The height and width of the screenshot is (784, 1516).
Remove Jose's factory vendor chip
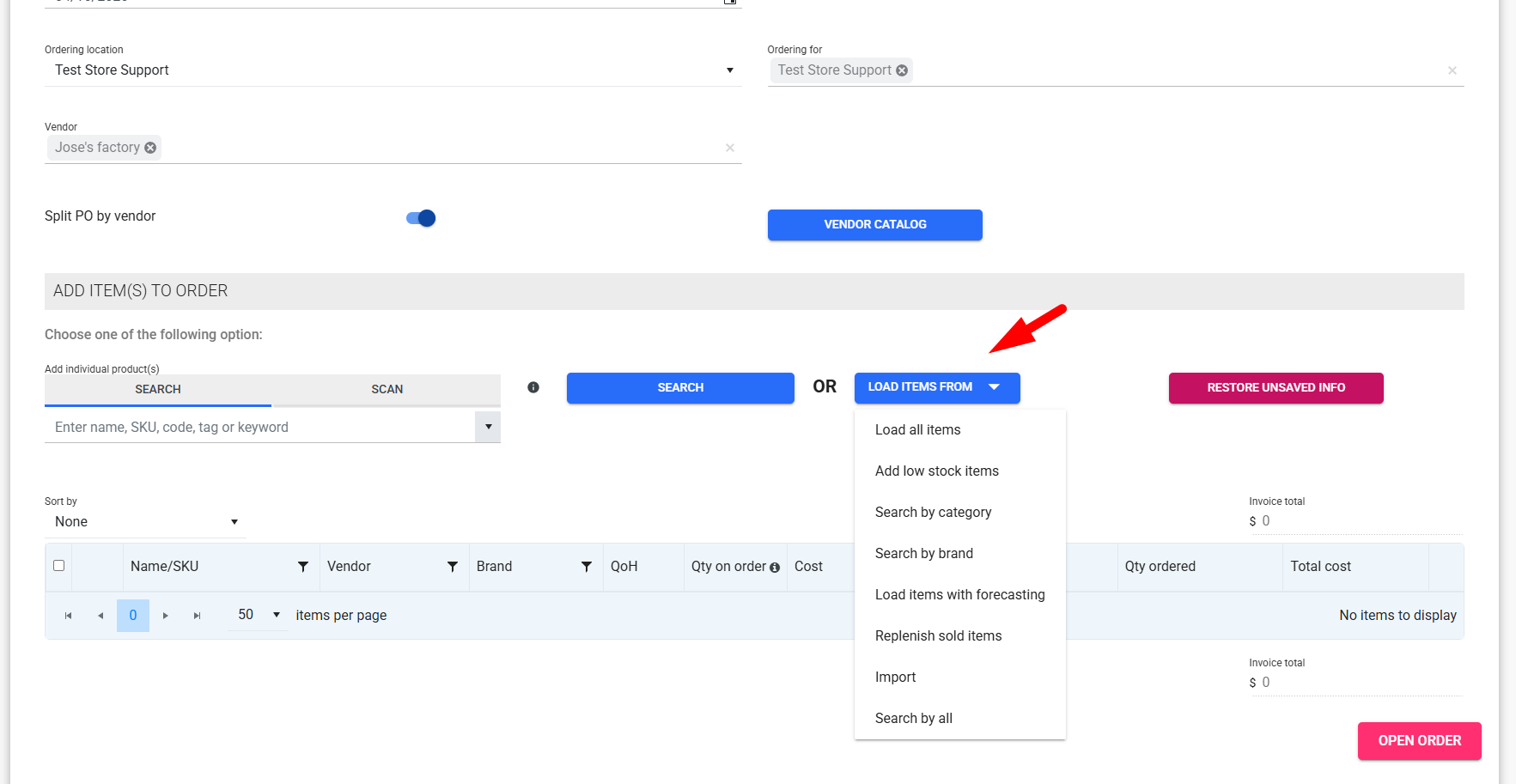point(150,148)
